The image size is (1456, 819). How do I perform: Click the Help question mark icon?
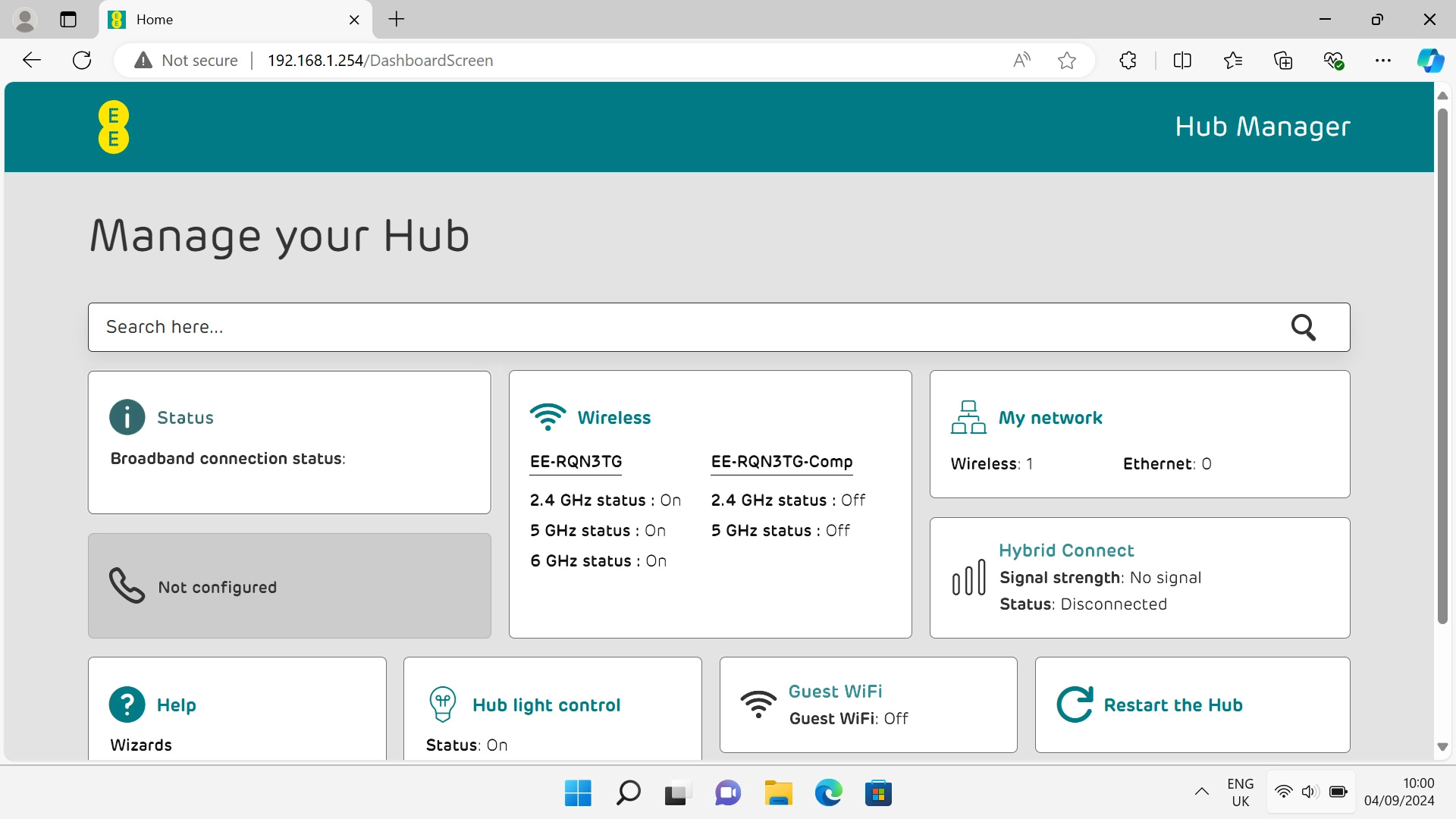(x=127, y=704)
